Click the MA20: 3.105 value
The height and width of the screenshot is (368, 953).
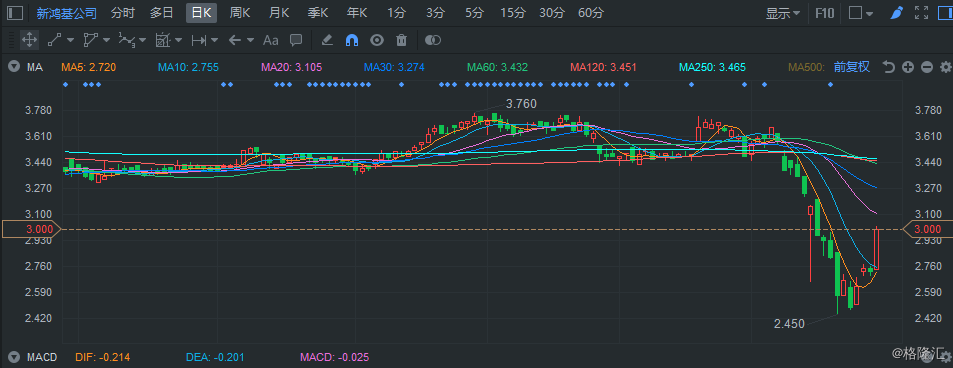(x=291, y=67)
